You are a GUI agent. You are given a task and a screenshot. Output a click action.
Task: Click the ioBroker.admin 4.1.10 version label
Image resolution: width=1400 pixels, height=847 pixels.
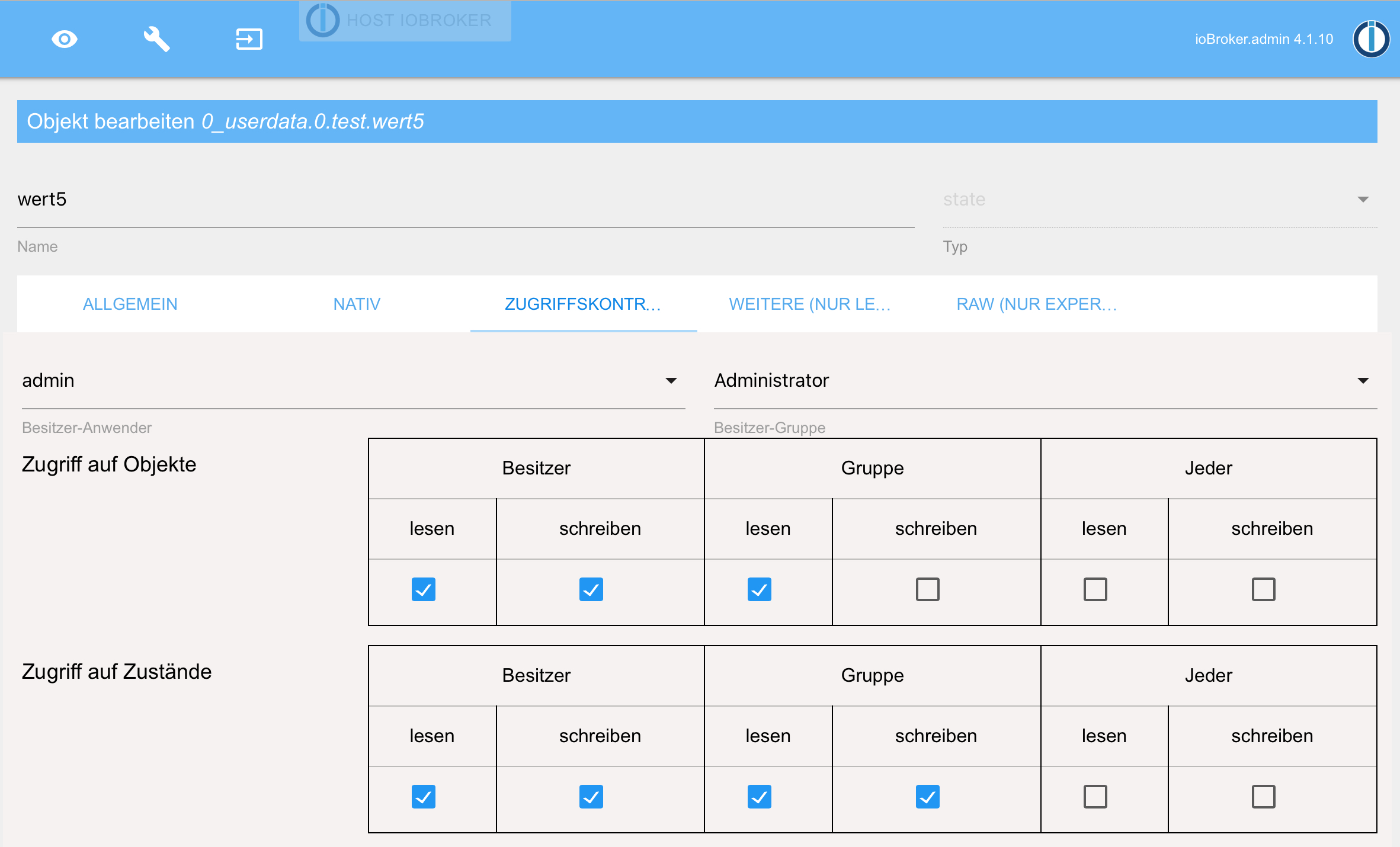coord(1264,39)
